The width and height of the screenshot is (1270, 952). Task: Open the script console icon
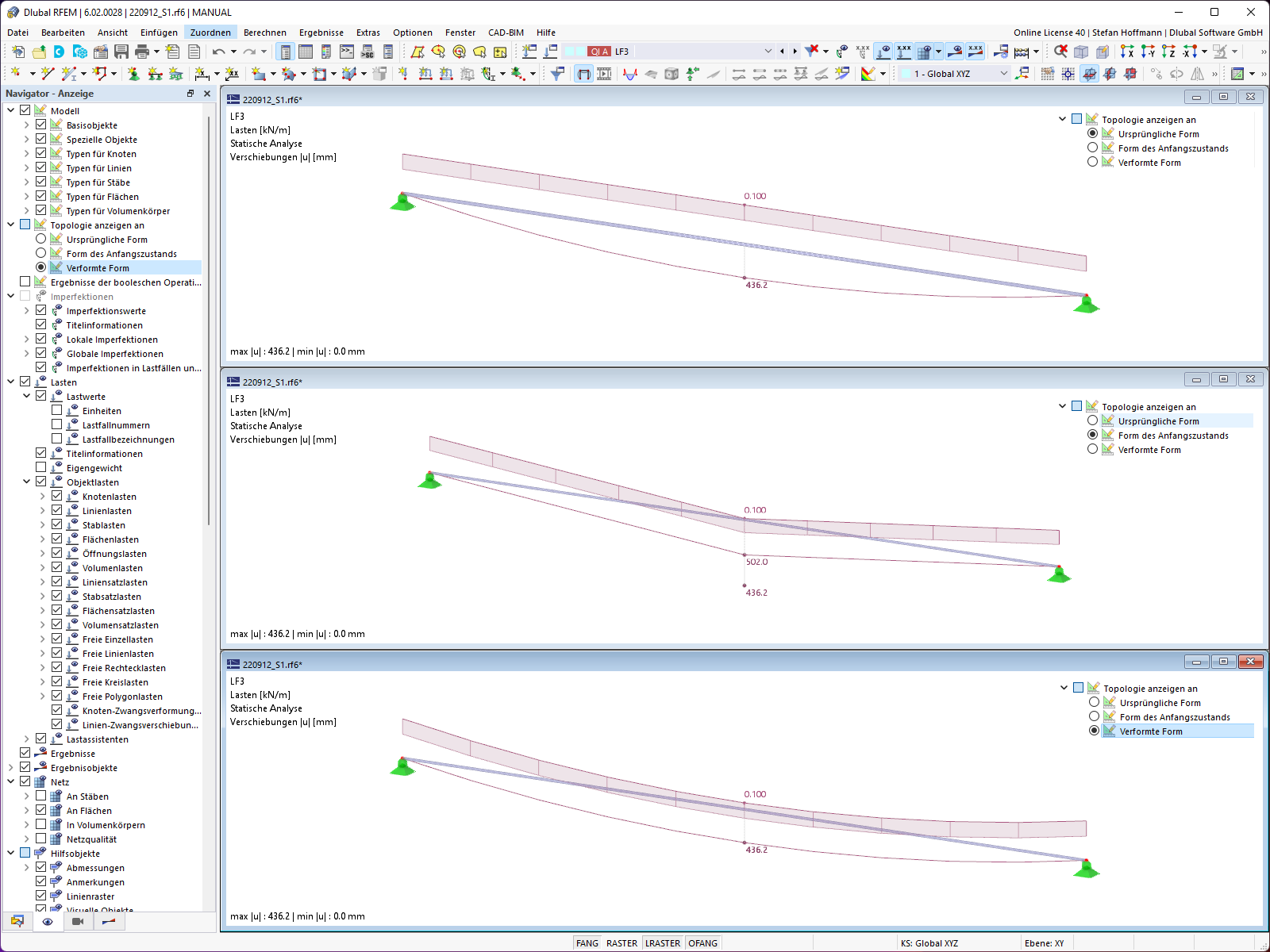tap(347, 52)
